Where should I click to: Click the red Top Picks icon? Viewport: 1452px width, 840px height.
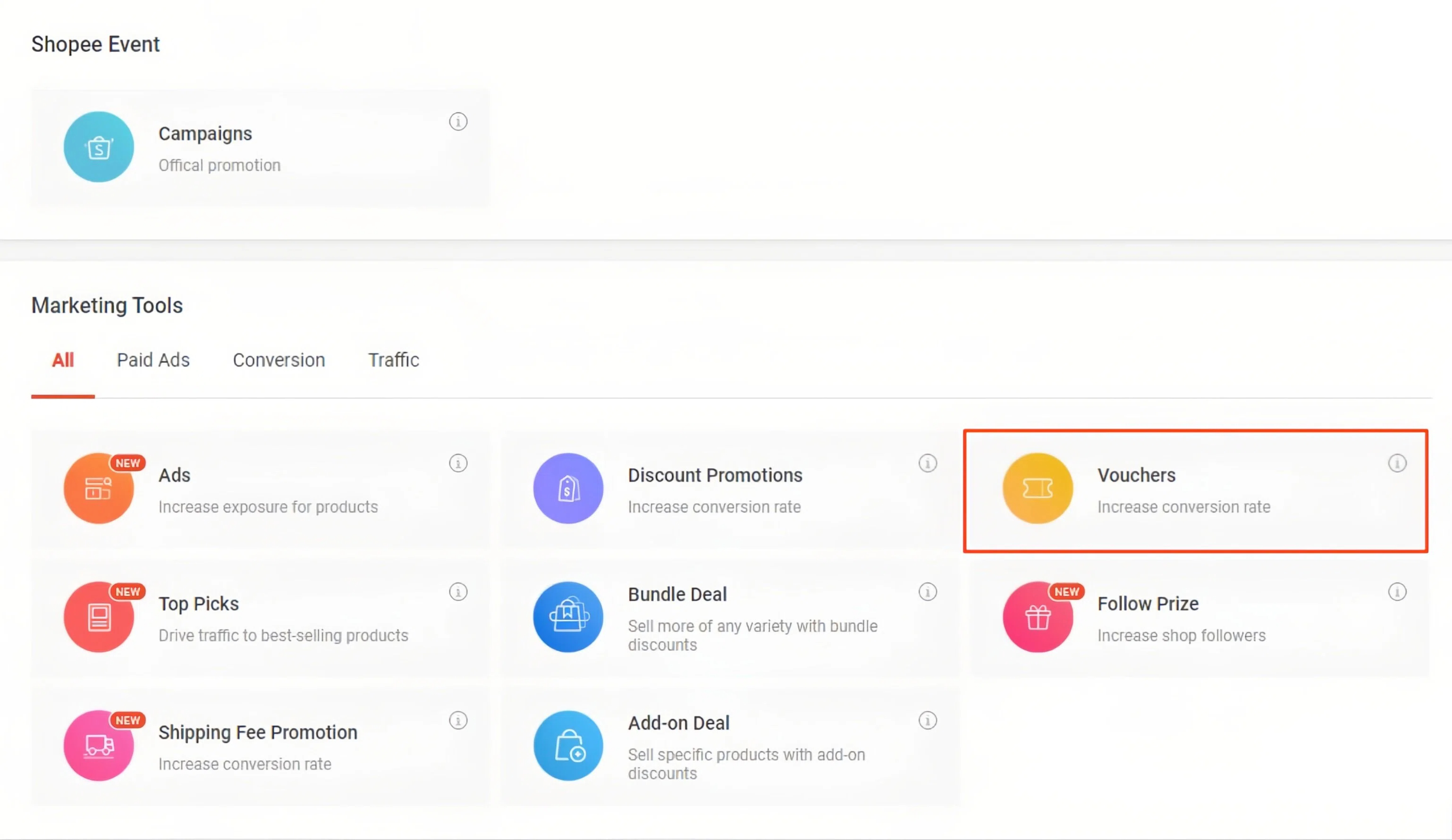(x=99, y=616)
